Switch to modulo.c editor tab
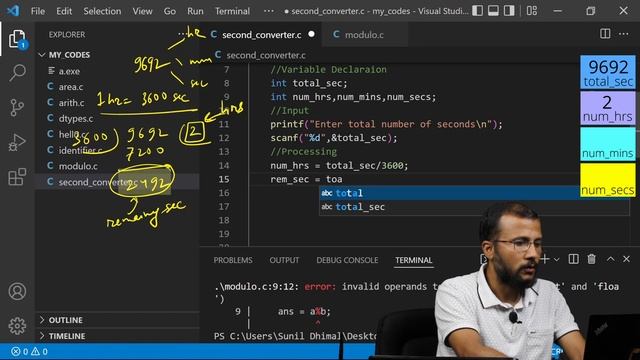 point(364,35)
